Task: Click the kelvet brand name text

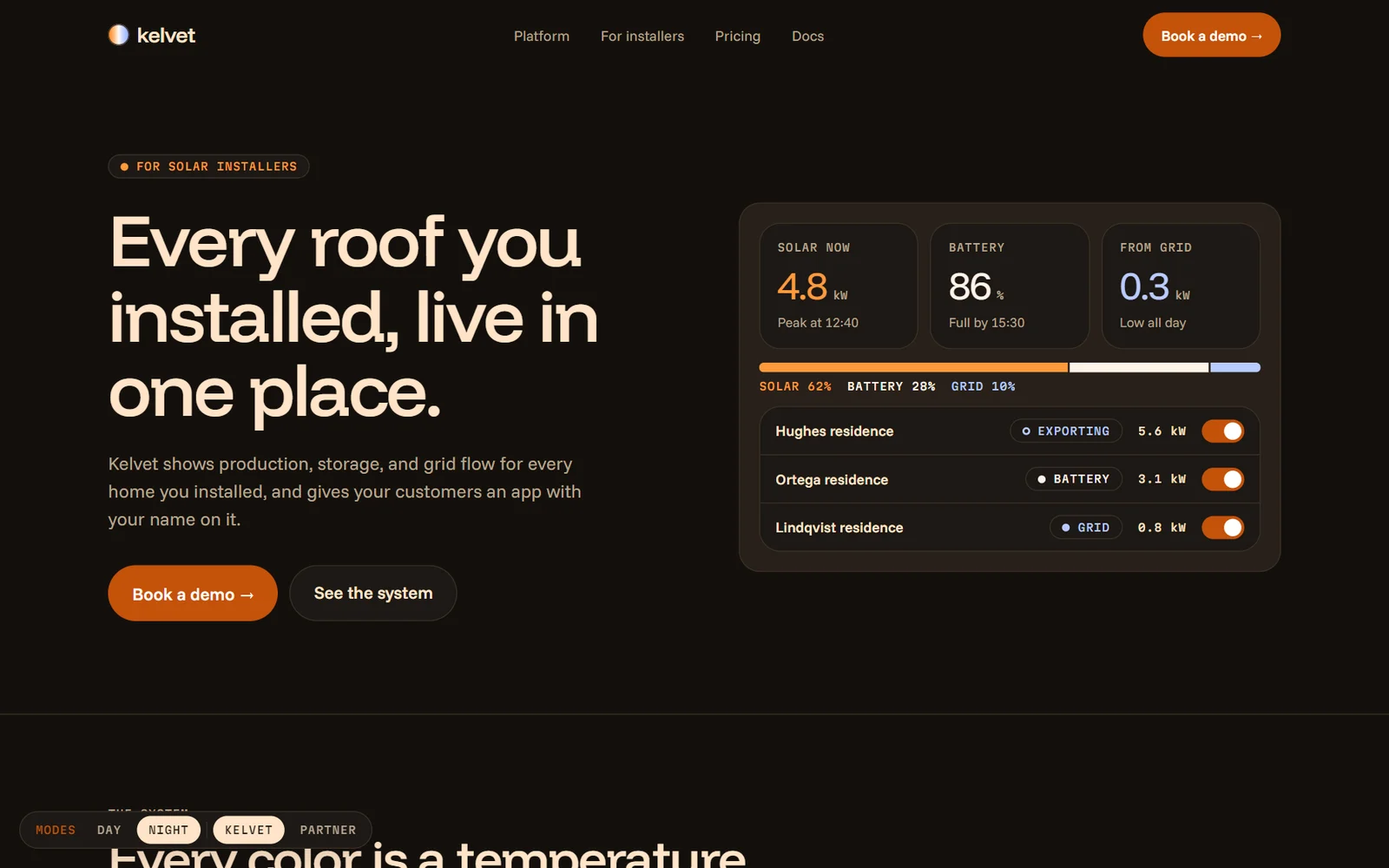Action: tap(166, 36)
